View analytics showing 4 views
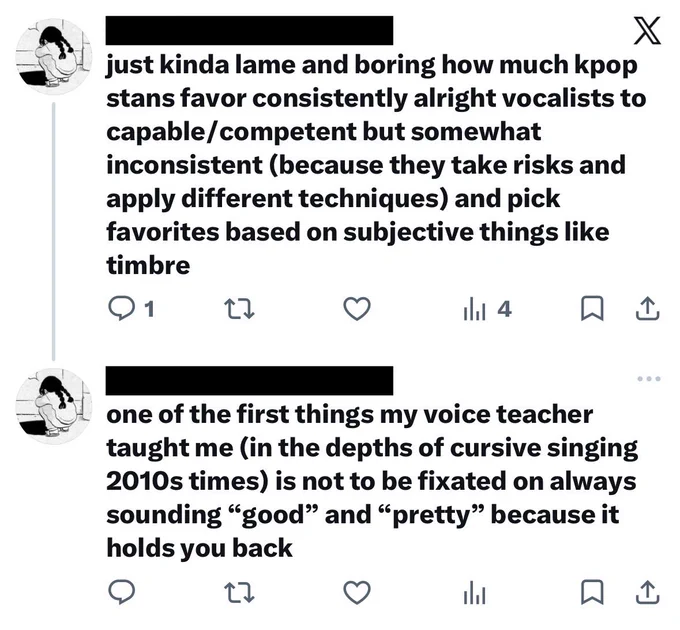The width and height of the screenshot is (680, 630). click(x=487, y=309)
